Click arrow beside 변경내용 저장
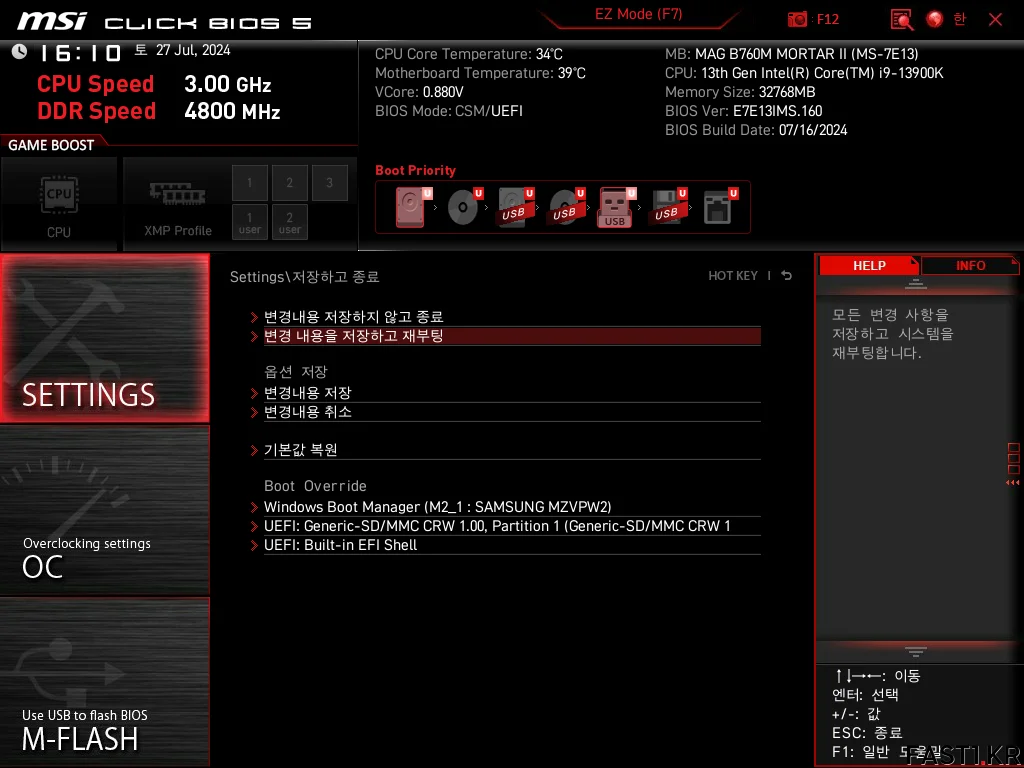This screenshot has height=768, width=1024. [254, 394]
